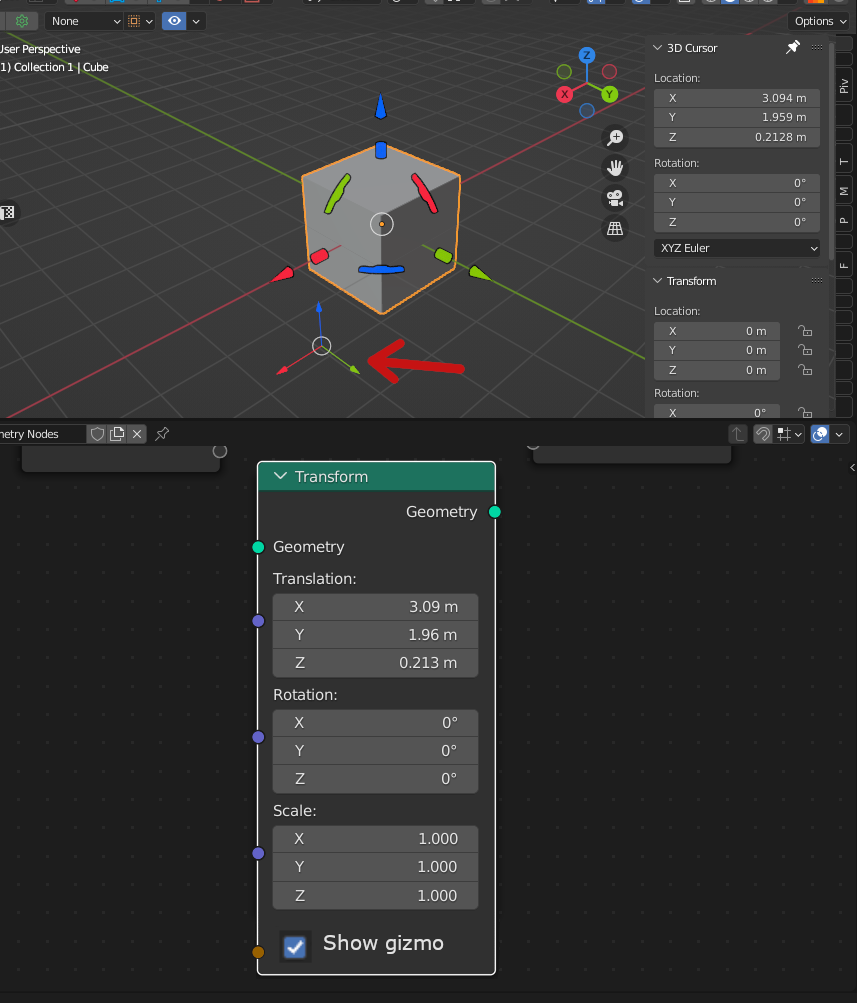Switch perspective/orthographic with the grid icon

point(615,228)
